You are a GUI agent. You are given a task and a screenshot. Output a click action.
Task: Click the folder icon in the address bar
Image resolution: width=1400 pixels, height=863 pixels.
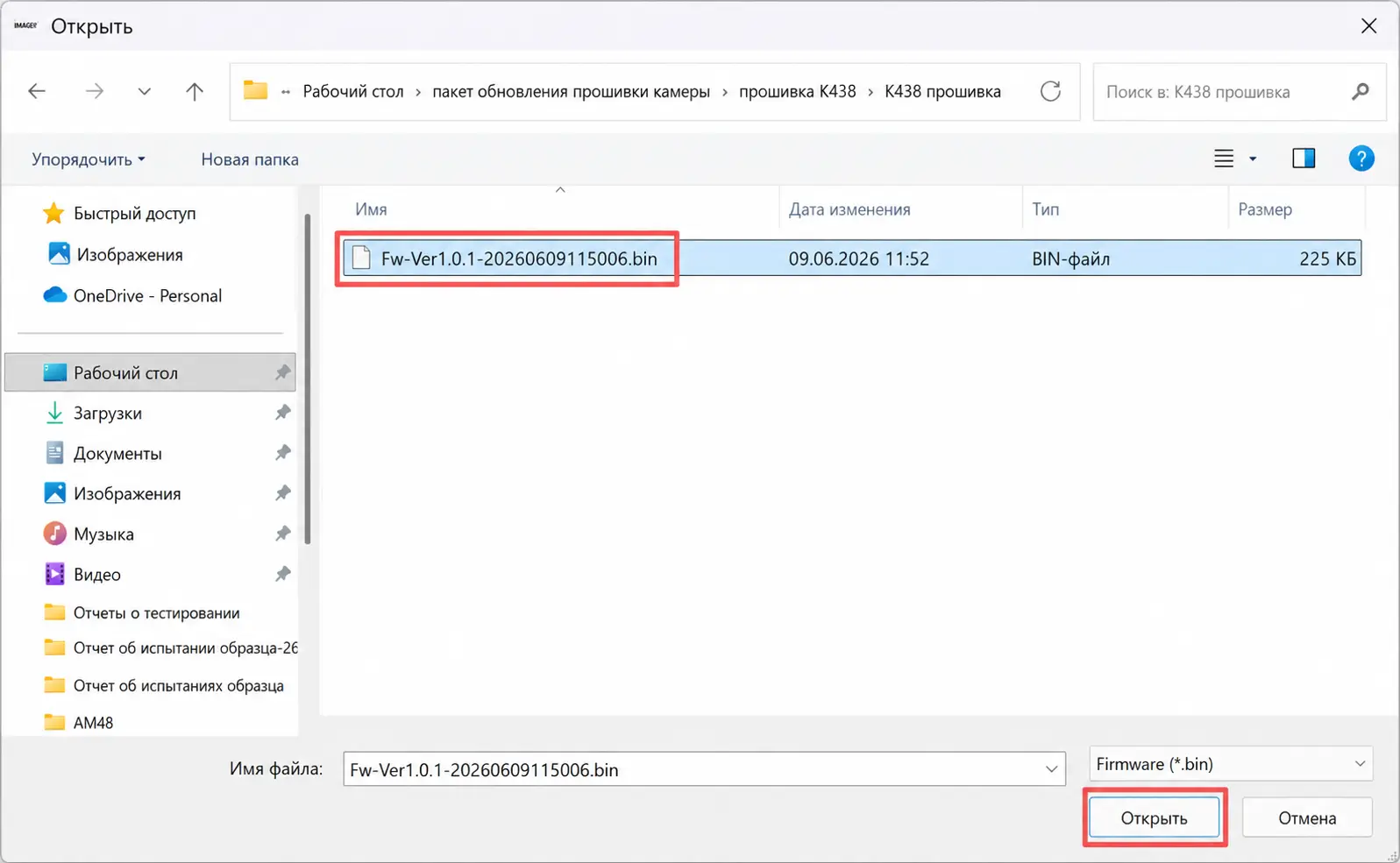tap(255, 90)
